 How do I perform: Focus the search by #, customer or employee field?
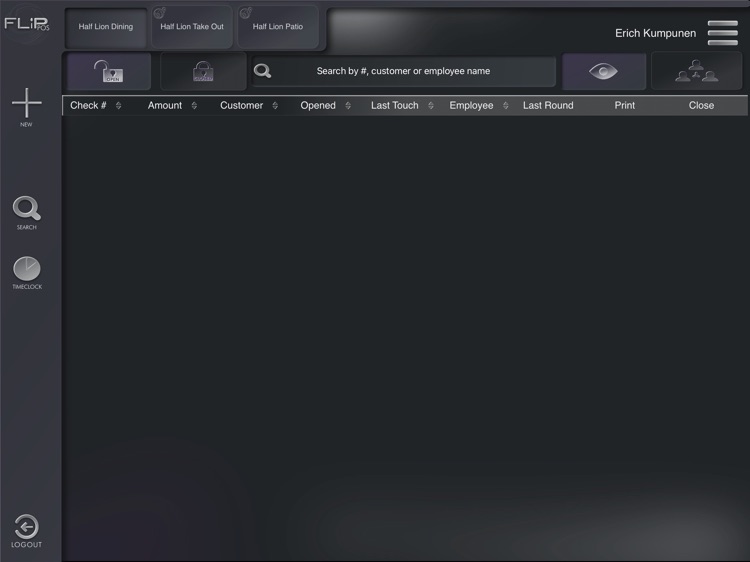tap(404, 71)
